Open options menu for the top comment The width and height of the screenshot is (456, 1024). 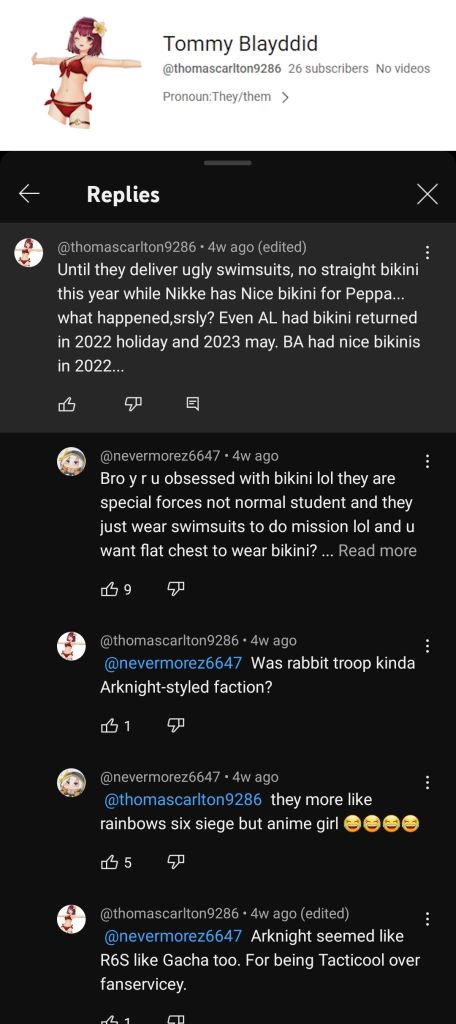[x=427, y=252]
